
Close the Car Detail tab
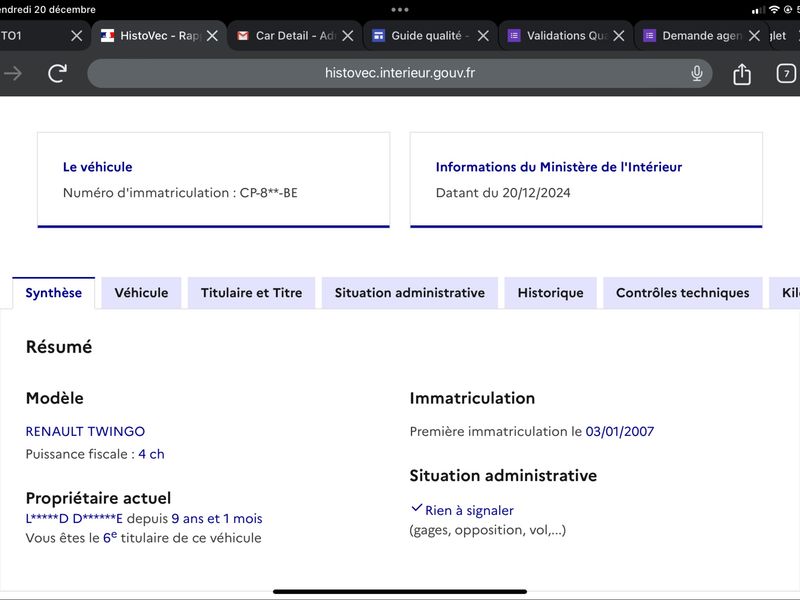pyautogui.click(x=348, y=36)
